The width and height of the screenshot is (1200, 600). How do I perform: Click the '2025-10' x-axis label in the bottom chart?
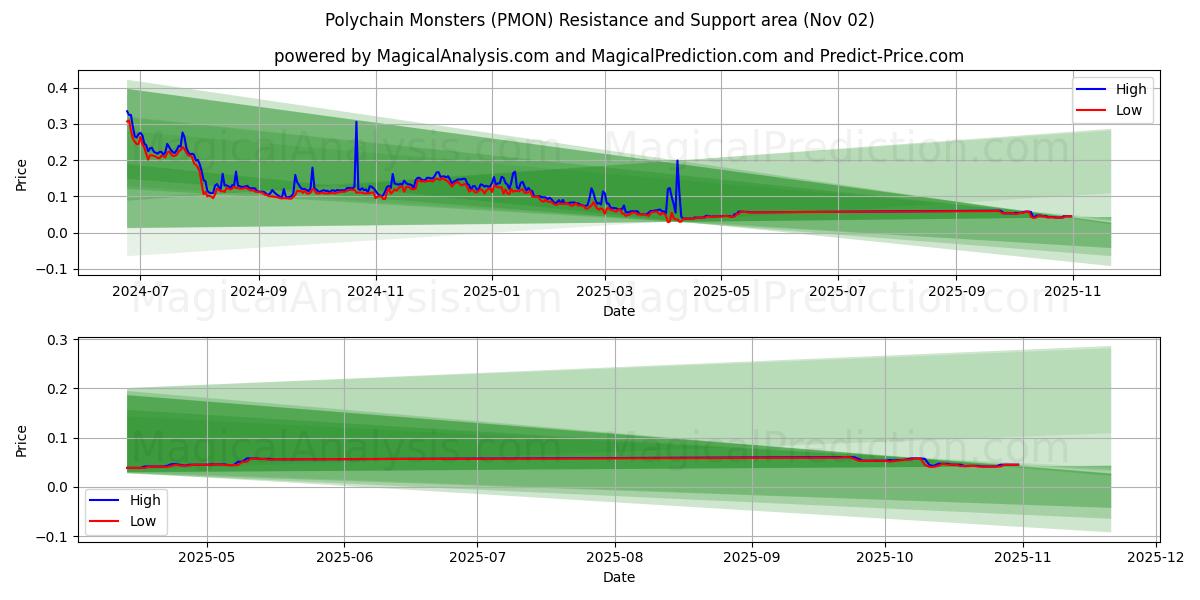click(x=885, y=557)
